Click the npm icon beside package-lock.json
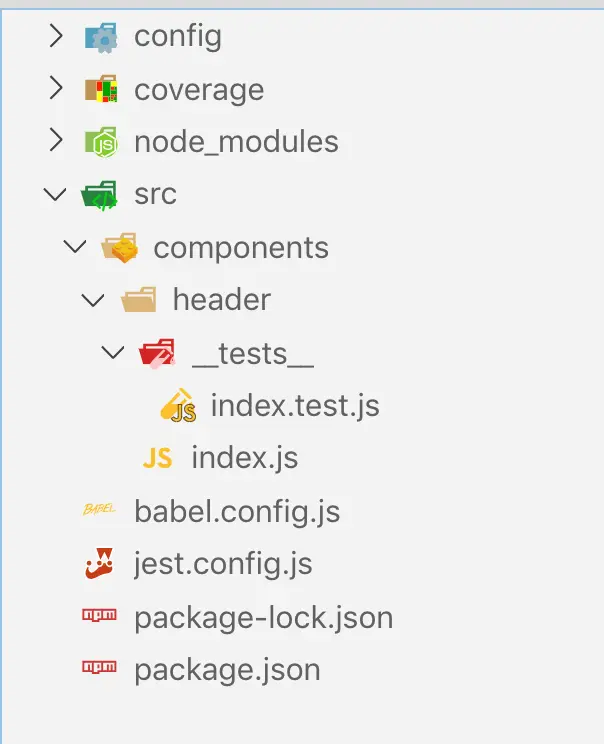This screenshot has height=744, width=604. click(x=101, y=617)
